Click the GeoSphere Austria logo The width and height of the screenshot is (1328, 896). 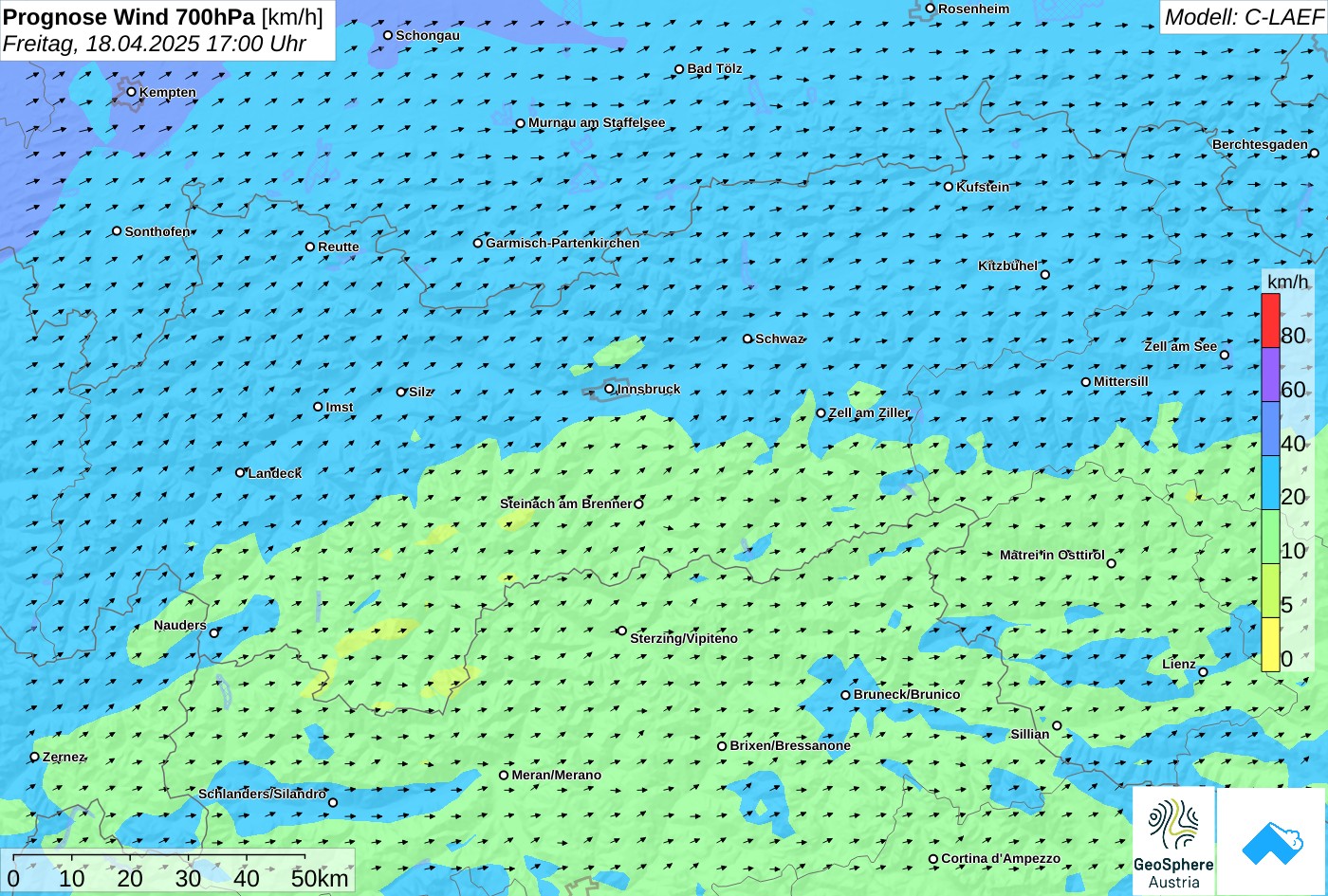point(1173,841)
